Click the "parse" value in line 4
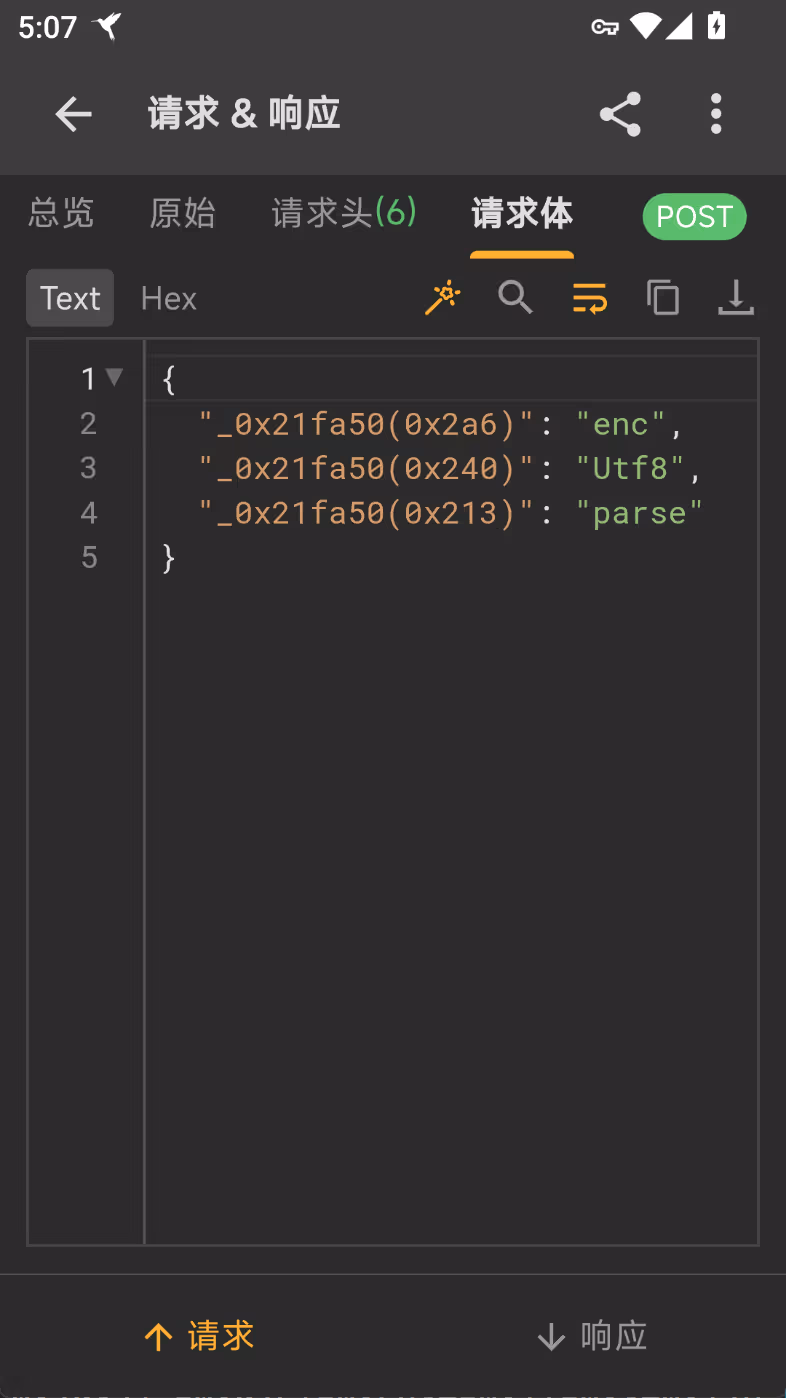Viewport: 786px width, 1398px height. tap(640, 513)
